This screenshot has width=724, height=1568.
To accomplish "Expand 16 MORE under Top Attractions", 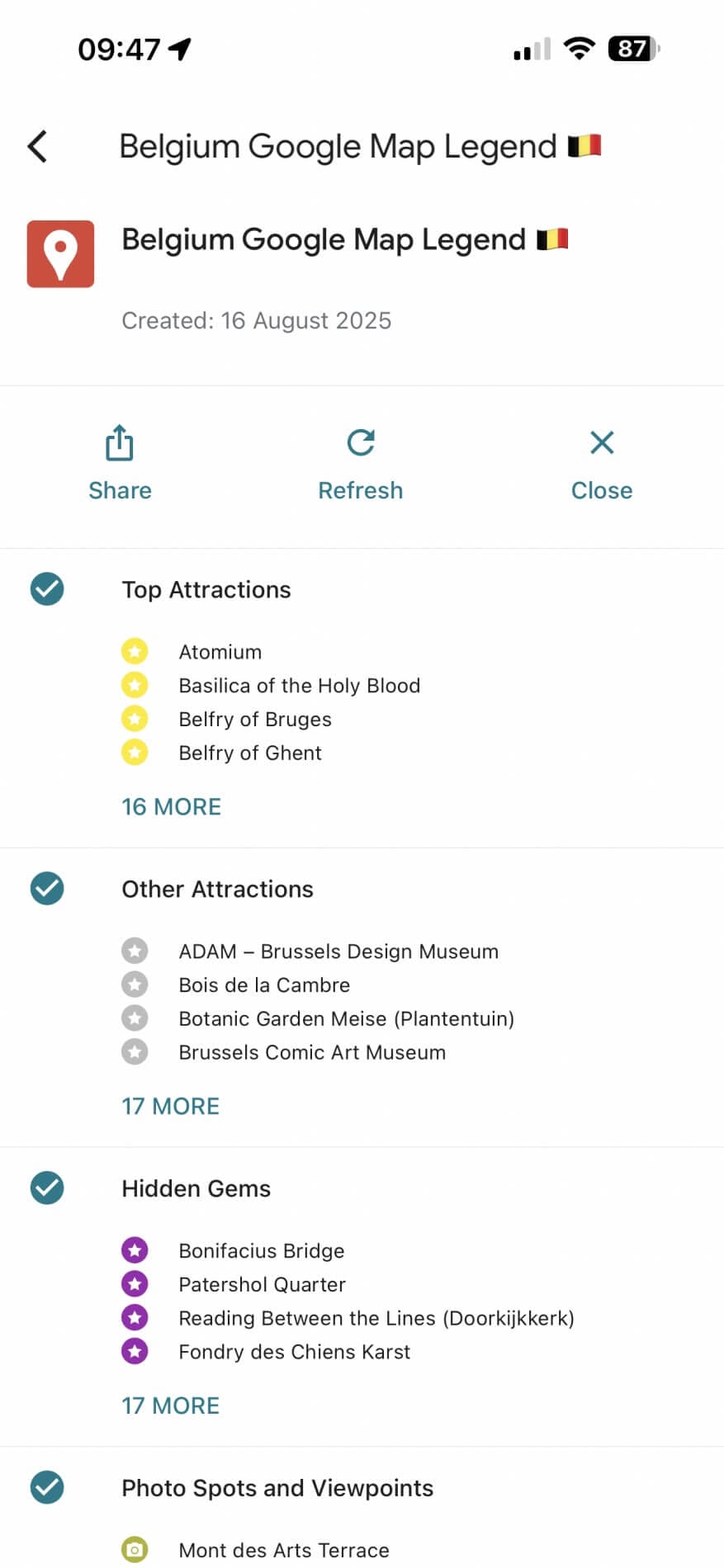I will [172, 806].
